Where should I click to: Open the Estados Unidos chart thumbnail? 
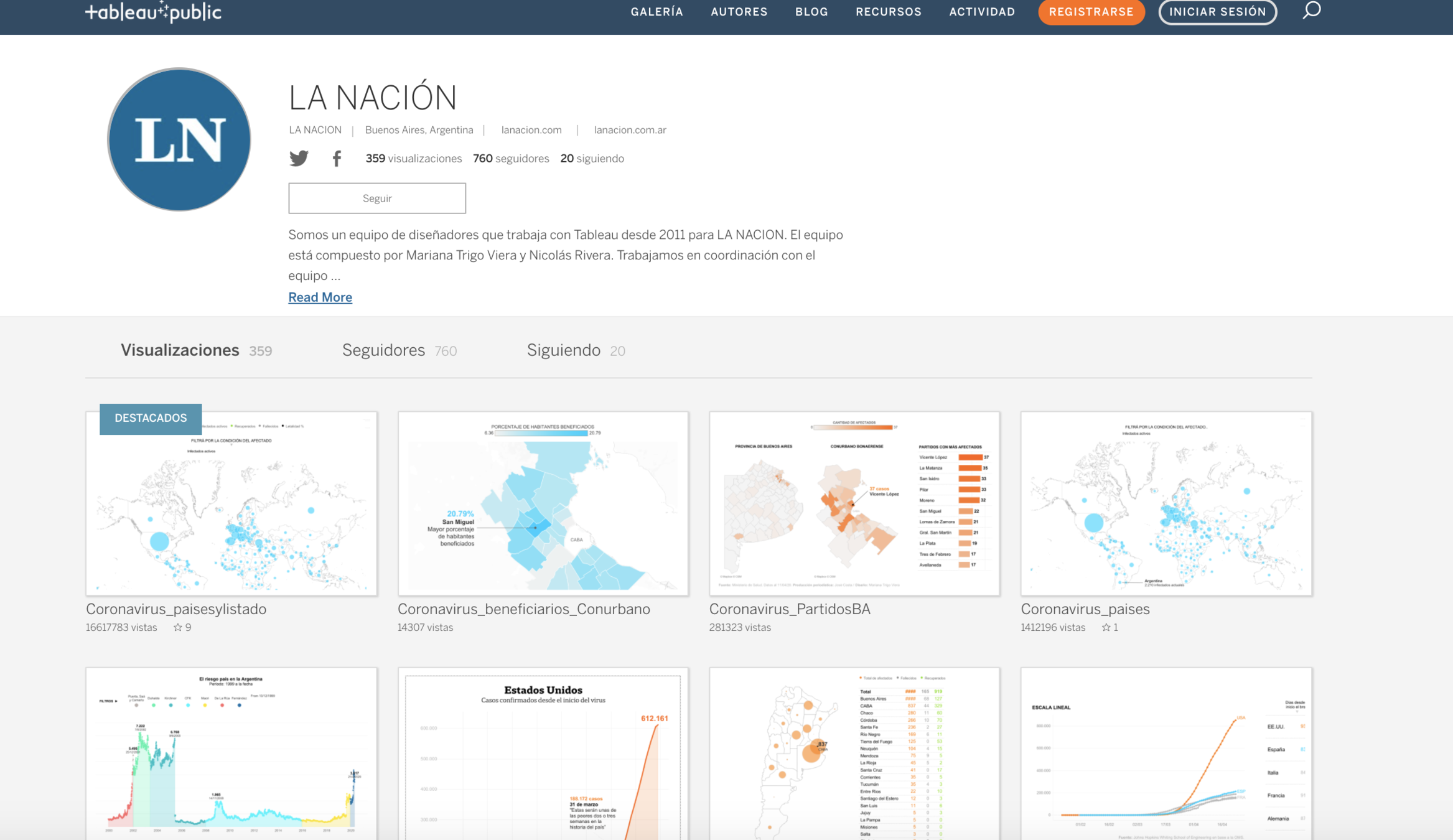[543, 753]
